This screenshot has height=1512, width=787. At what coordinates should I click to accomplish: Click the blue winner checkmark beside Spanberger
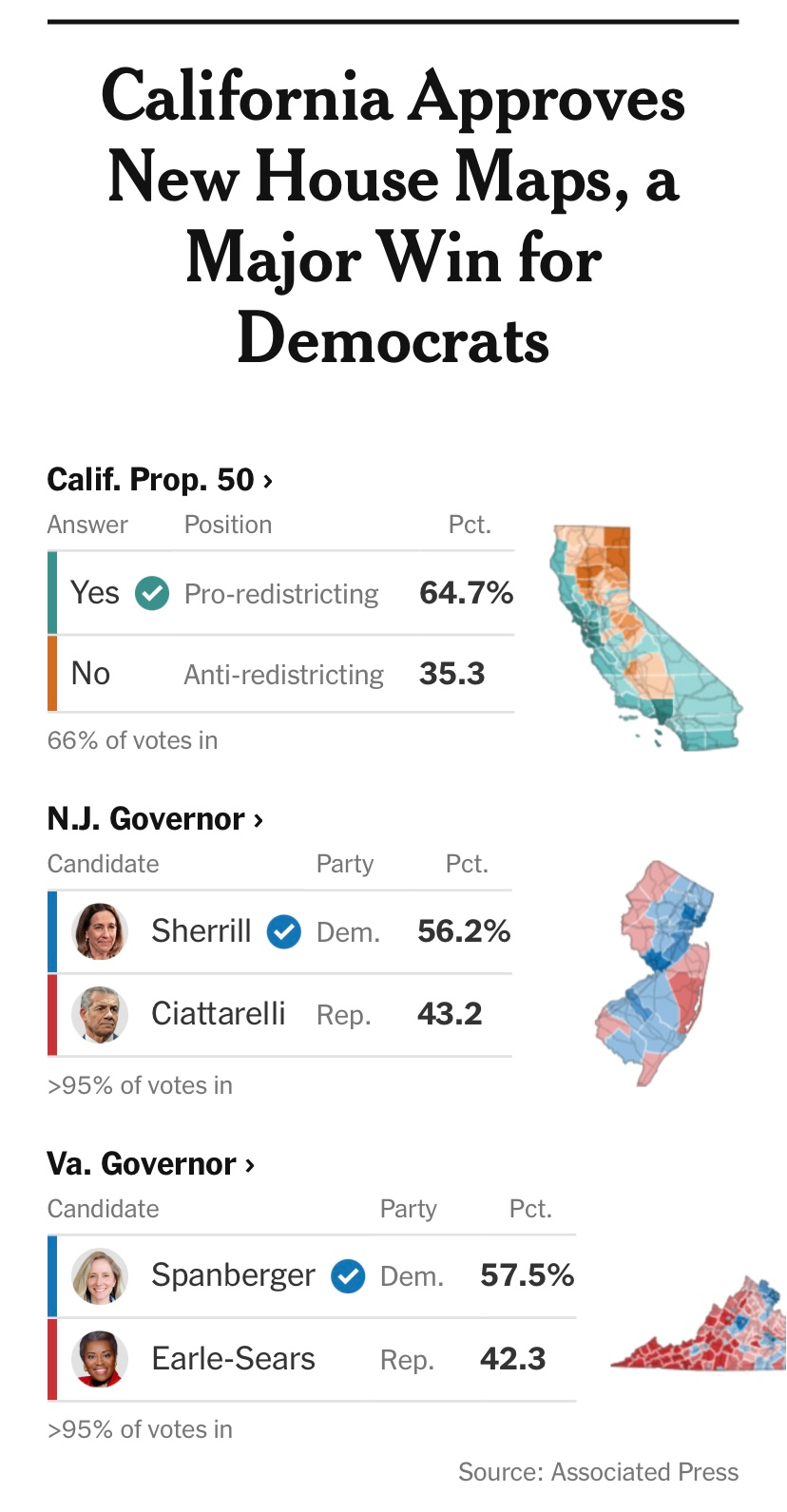tap(348, 1275)
